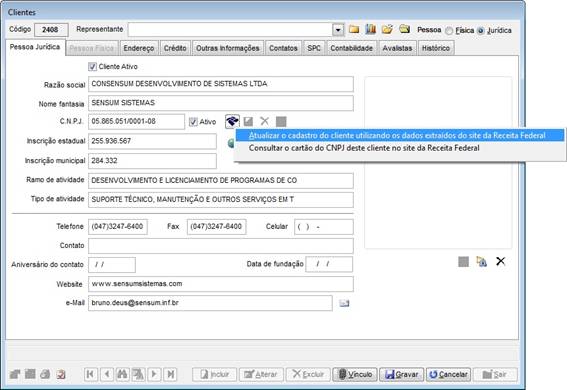Select the Jurídica radio button
The image size is (567, 390).
click(481, 31)
